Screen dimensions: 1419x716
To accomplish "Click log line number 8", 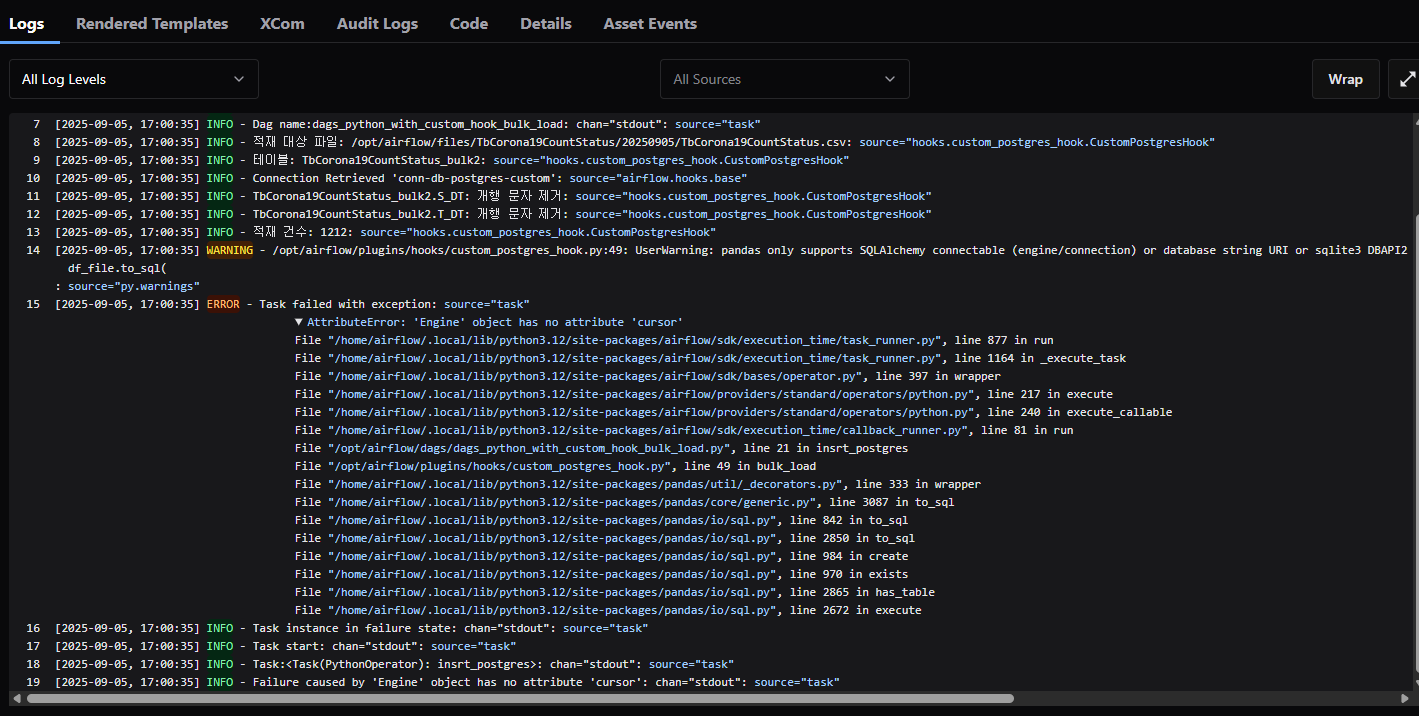I will [x=36, y=142].
